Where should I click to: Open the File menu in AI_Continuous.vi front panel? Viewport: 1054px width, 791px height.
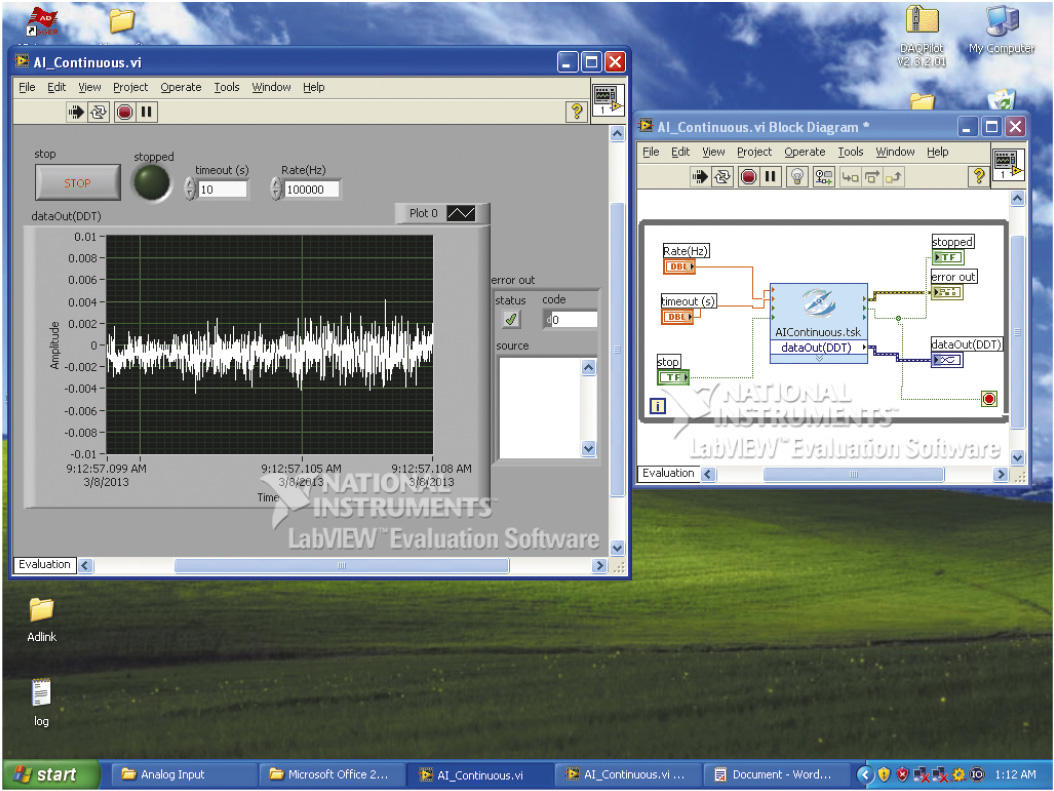coord(27,87)
